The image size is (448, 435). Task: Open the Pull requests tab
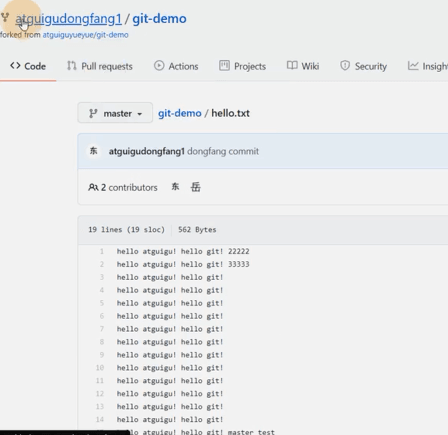100,66
